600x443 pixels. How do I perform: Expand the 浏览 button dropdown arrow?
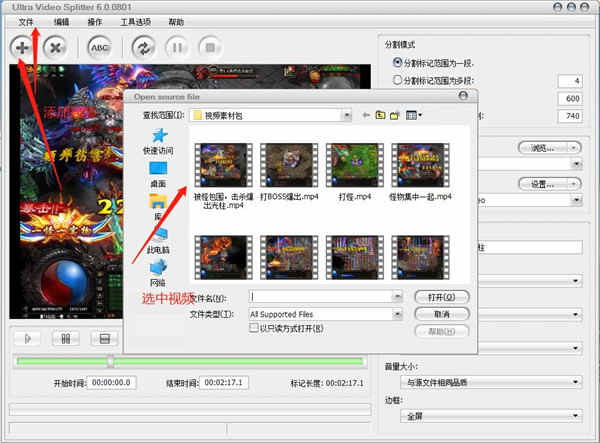coord(574,148)
